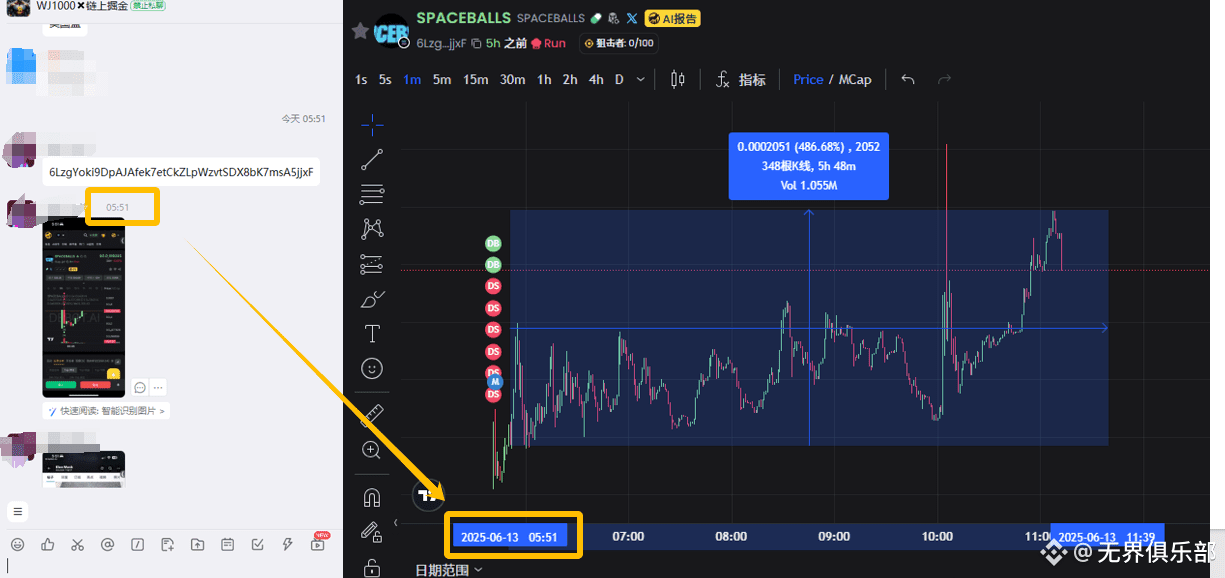Toggle lock-drawing pencil mode
Viewport: 1225px width, 578px height.
tap(372, 531)
